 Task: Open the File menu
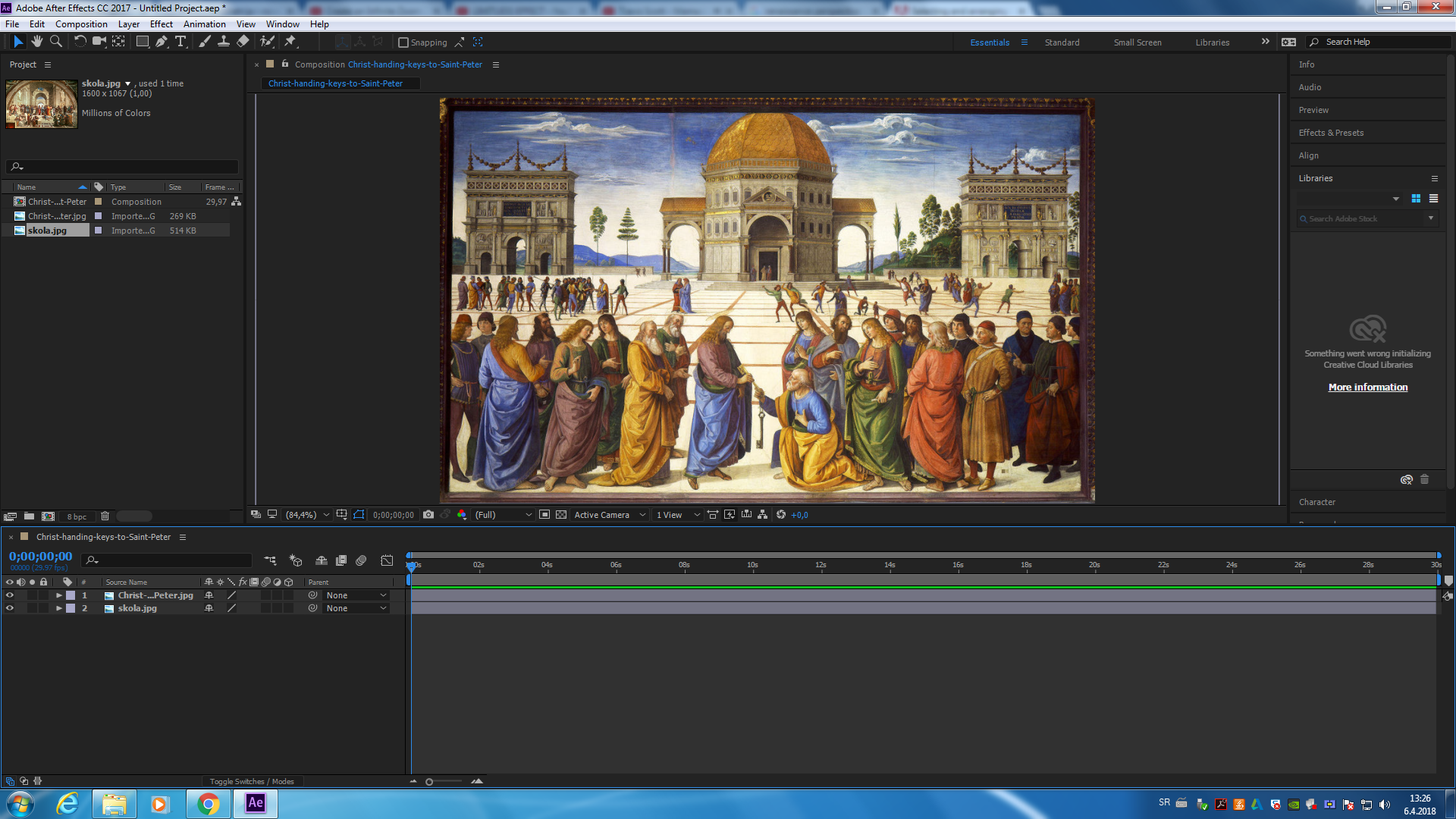[12, 24]
